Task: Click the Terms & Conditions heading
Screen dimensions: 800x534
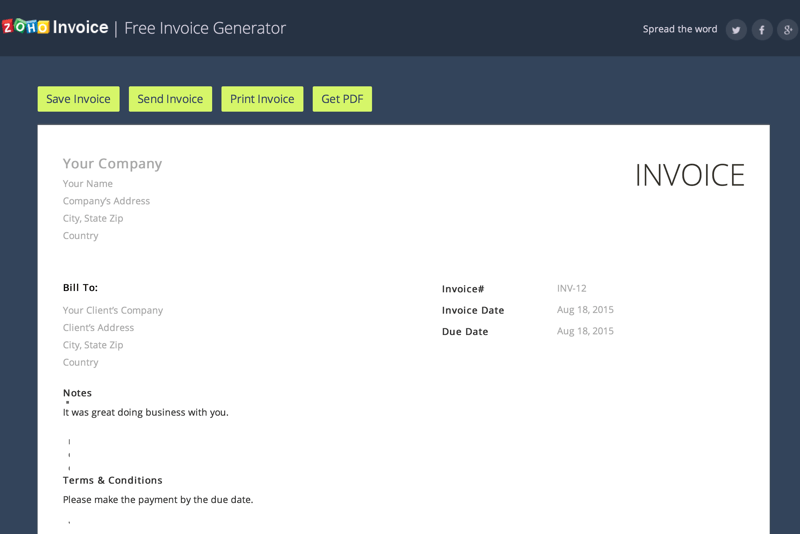Action: [112, 480]
